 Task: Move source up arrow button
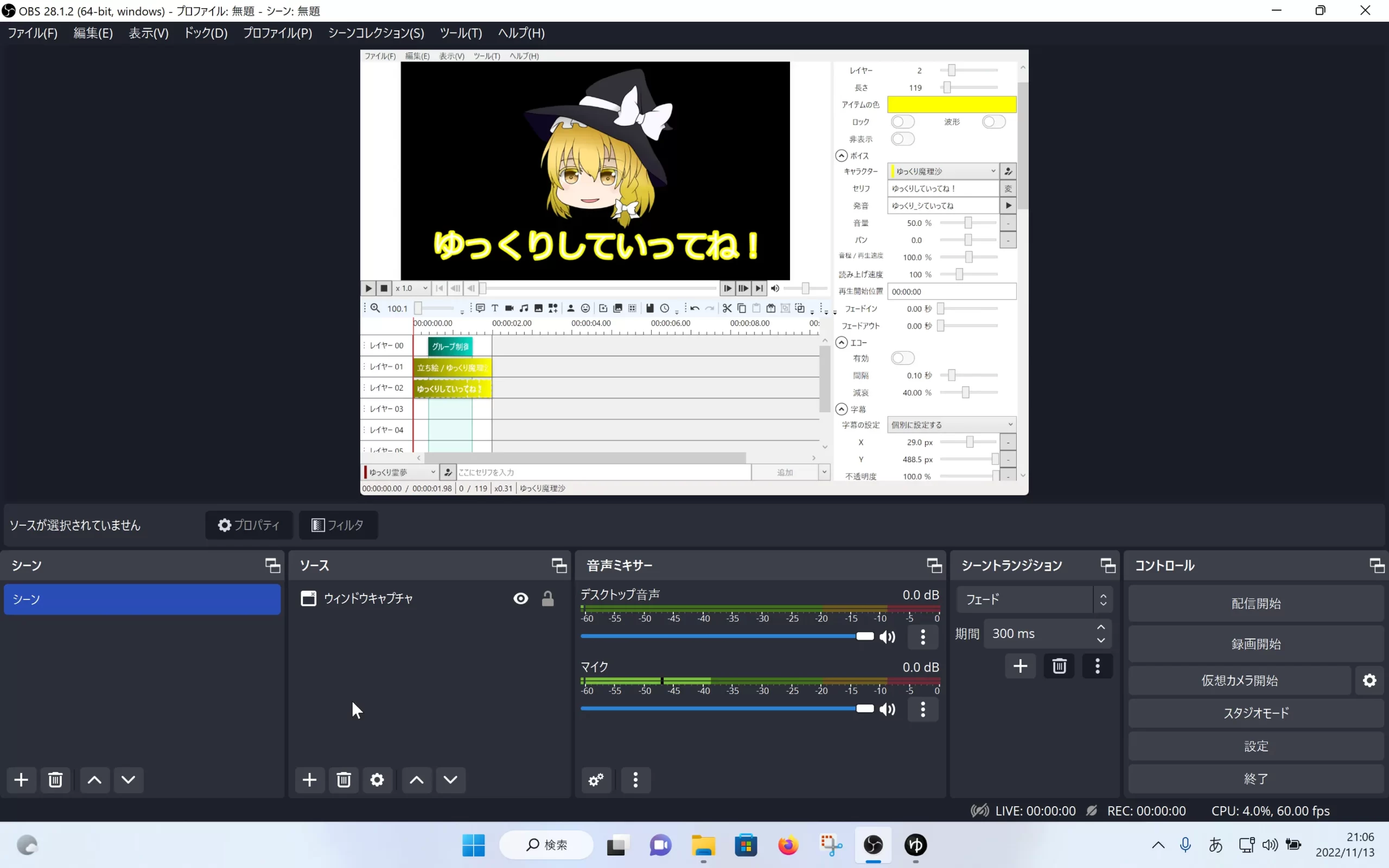(417, 780)
